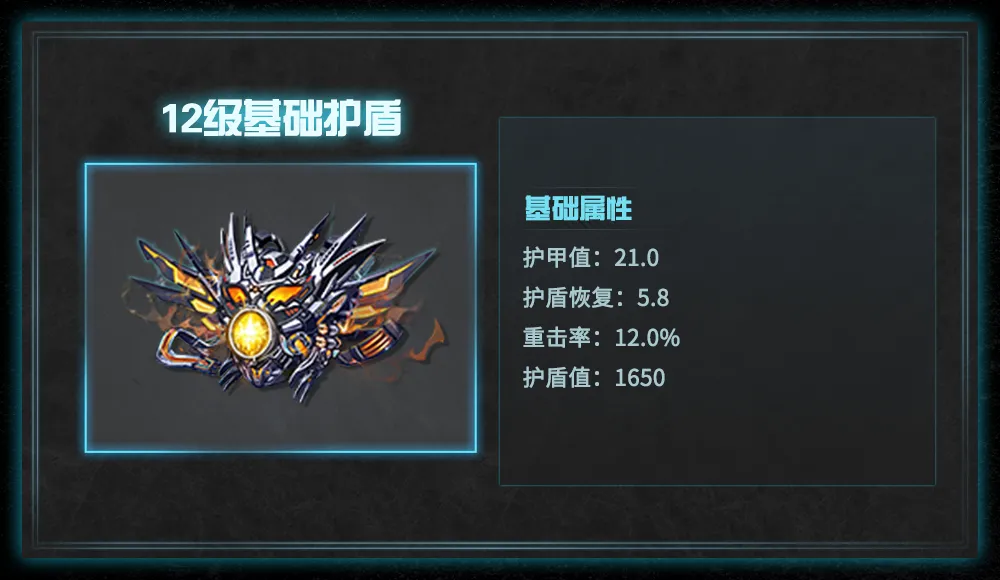
Task: Click the blue glowing image frame border
Action: [x=281, y=165]
